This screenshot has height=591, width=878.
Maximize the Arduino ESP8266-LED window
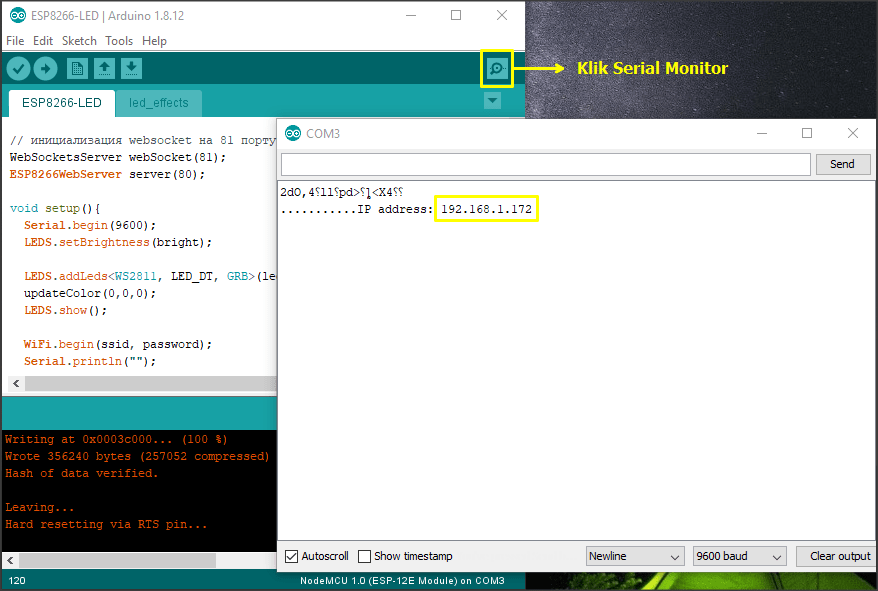tap(456, 16)
